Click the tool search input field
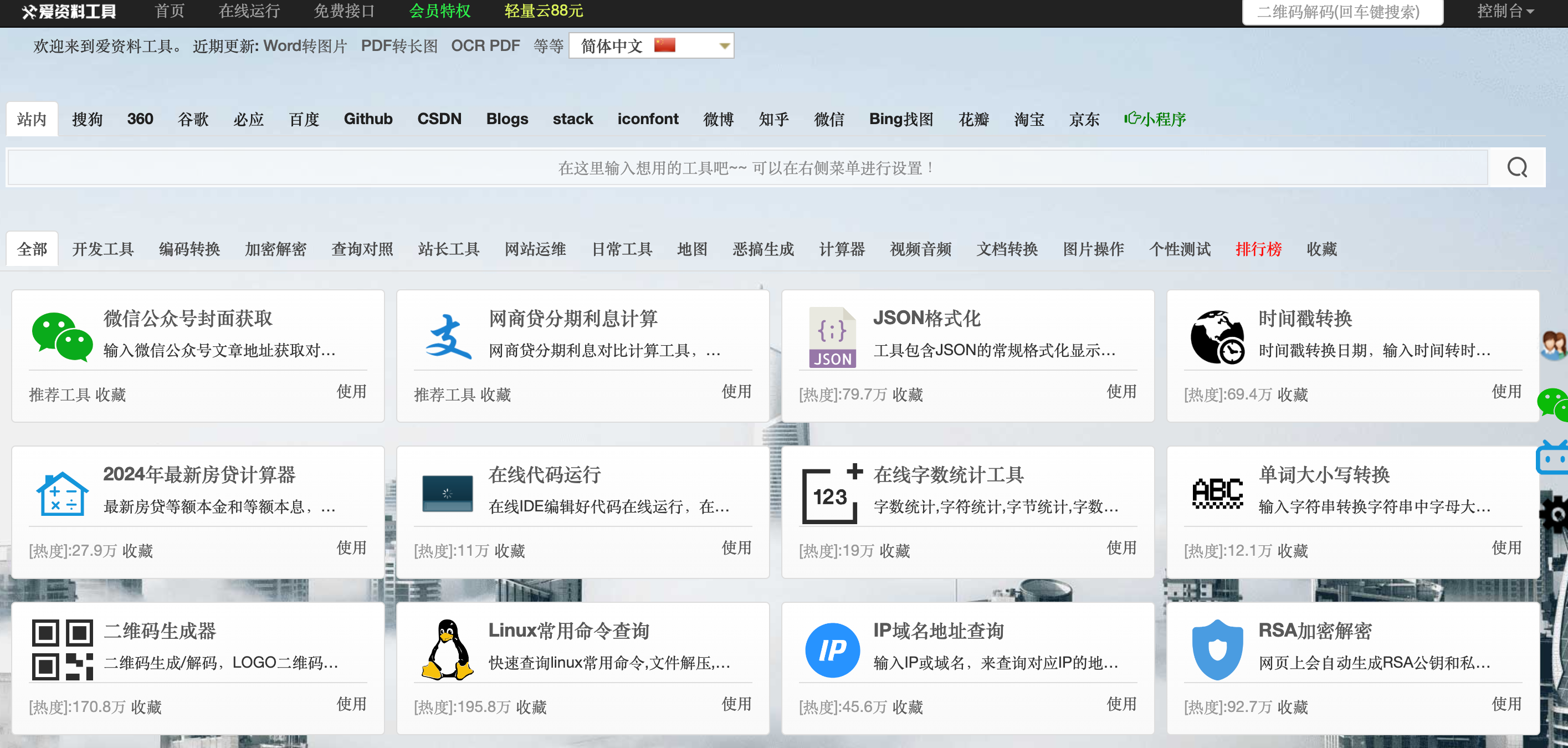The image size is (1568, 748). (747, 168)
